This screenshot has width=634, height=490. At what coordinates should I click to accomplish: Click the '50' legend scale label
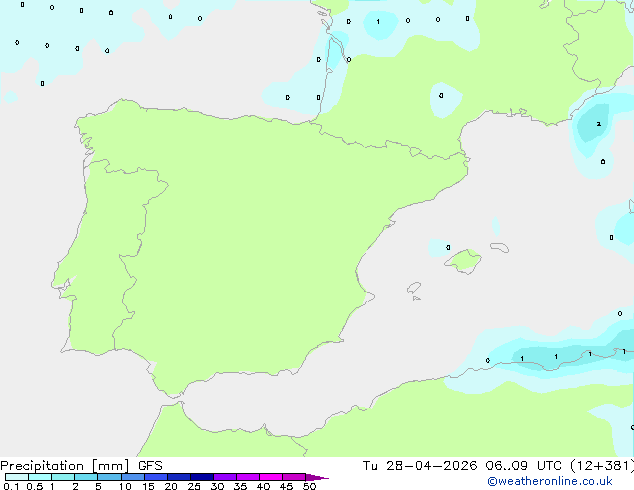pos(309,486)
